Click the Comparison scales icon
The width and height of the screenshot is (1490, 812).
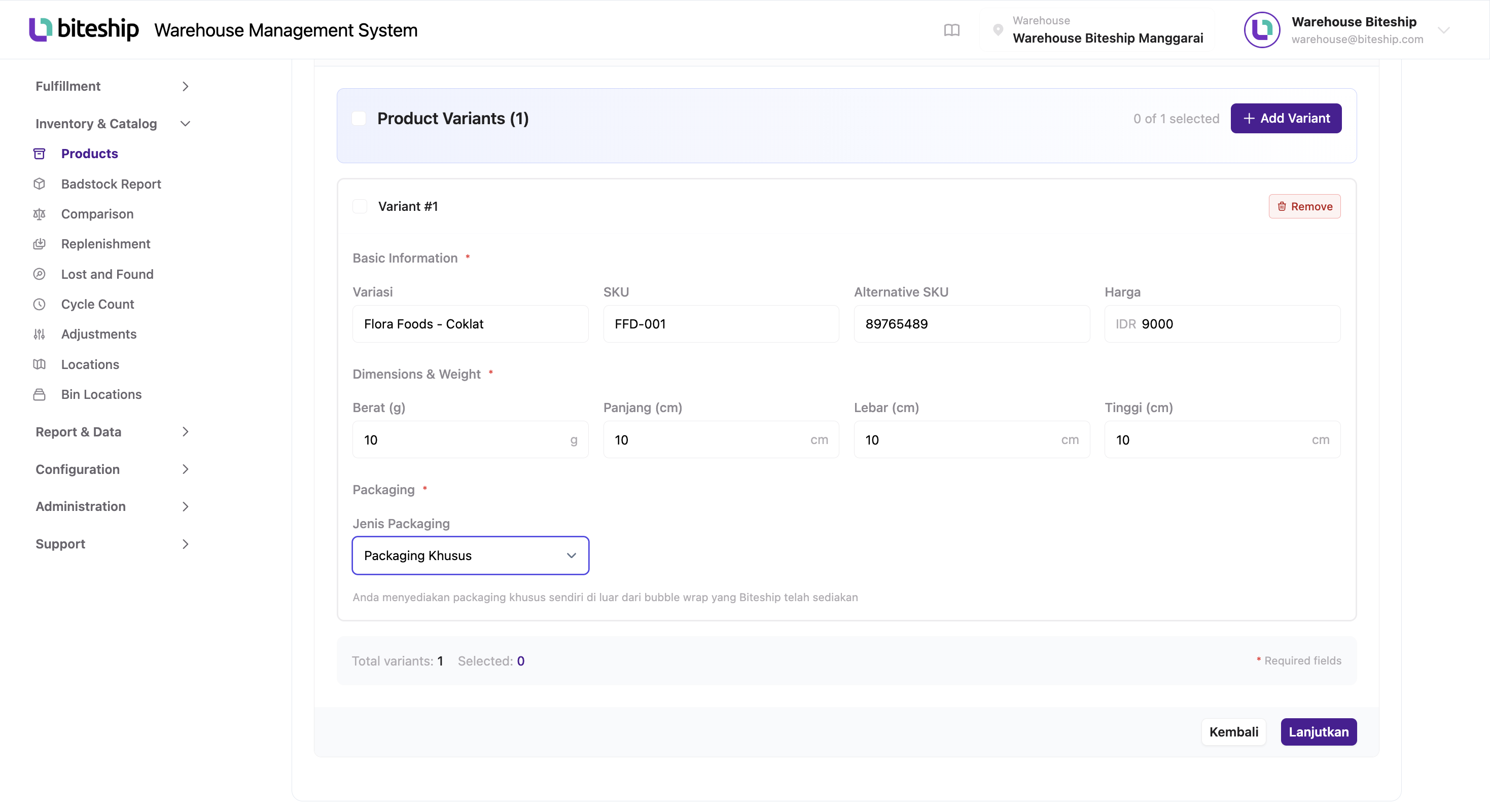point(40,214)
